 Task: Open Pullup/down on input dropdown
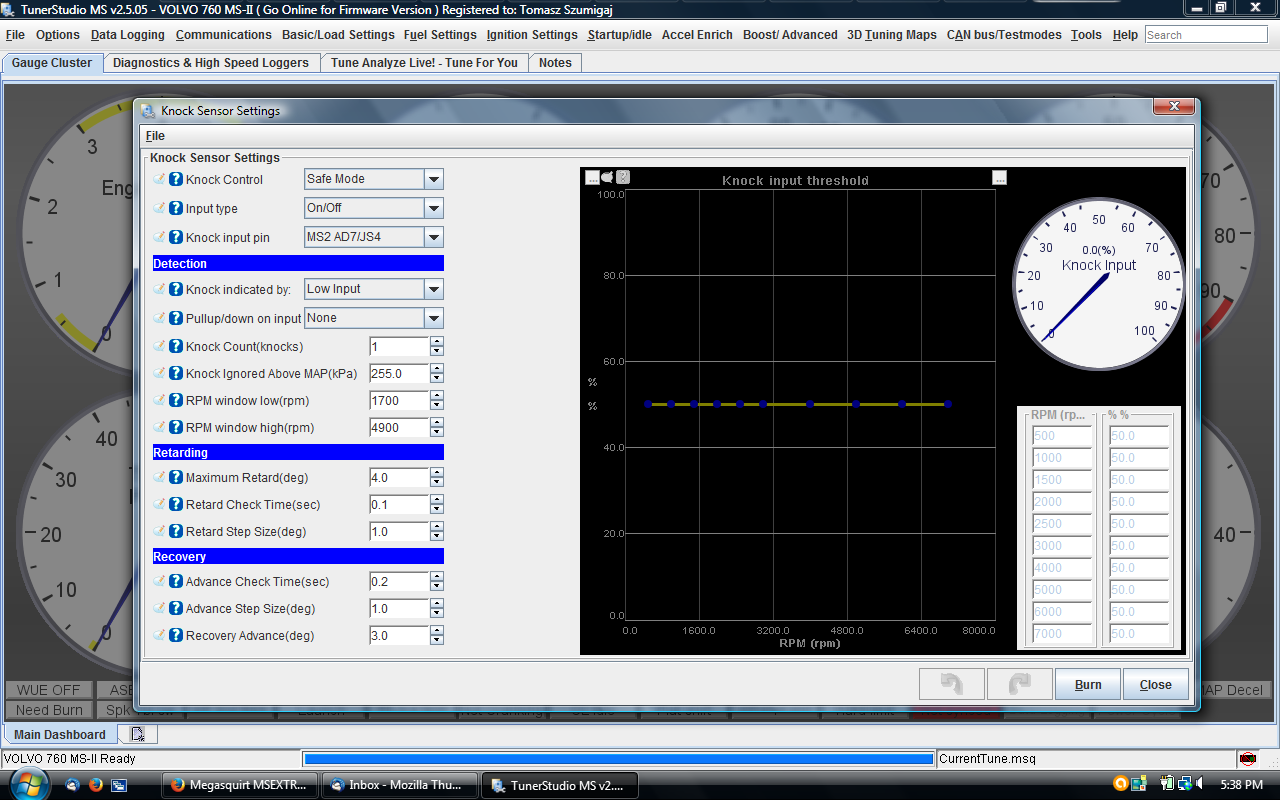(434, 319)
